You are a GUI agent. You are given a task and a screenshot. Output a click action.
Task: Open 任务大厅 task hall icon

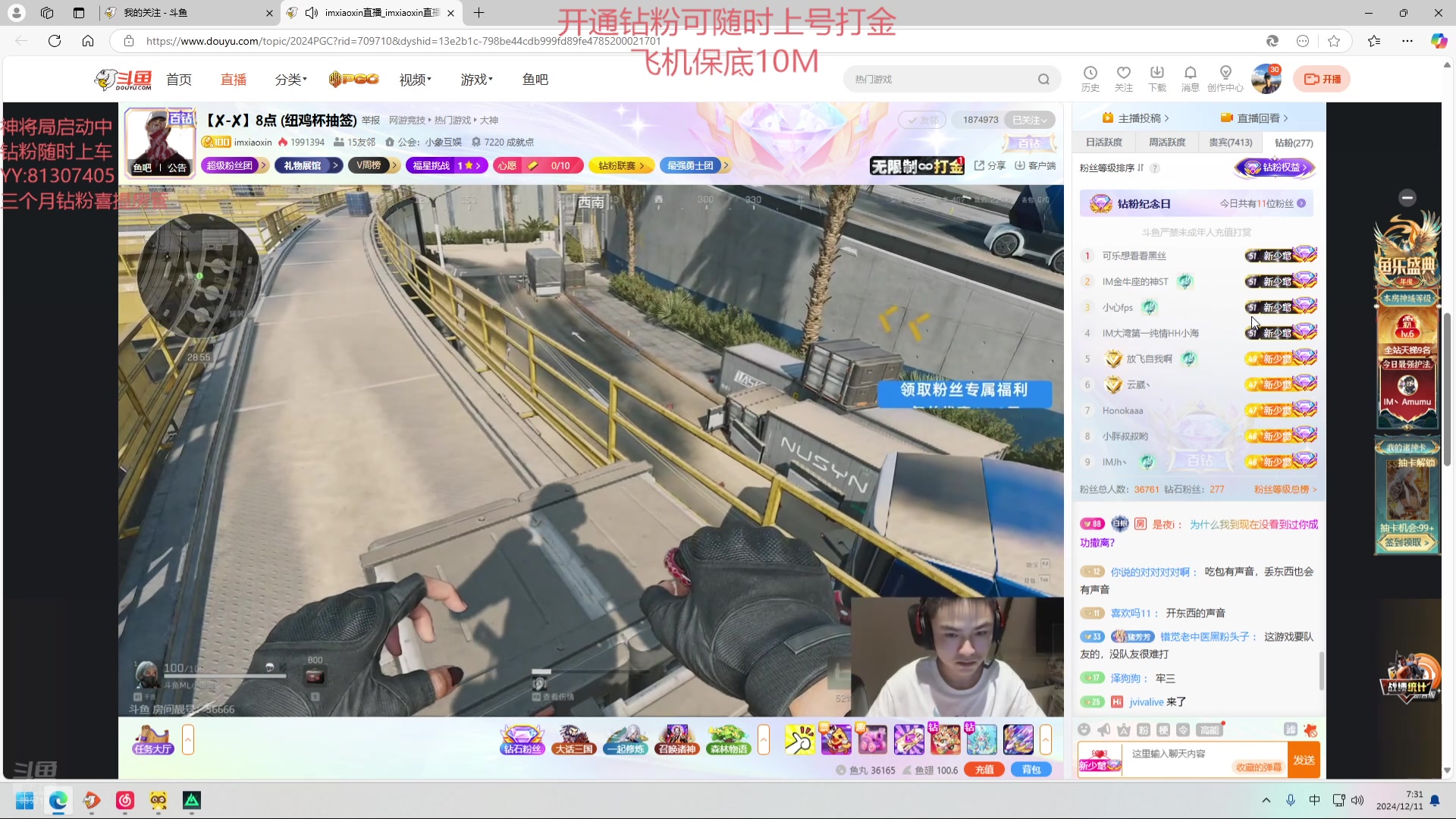(154, 740)
